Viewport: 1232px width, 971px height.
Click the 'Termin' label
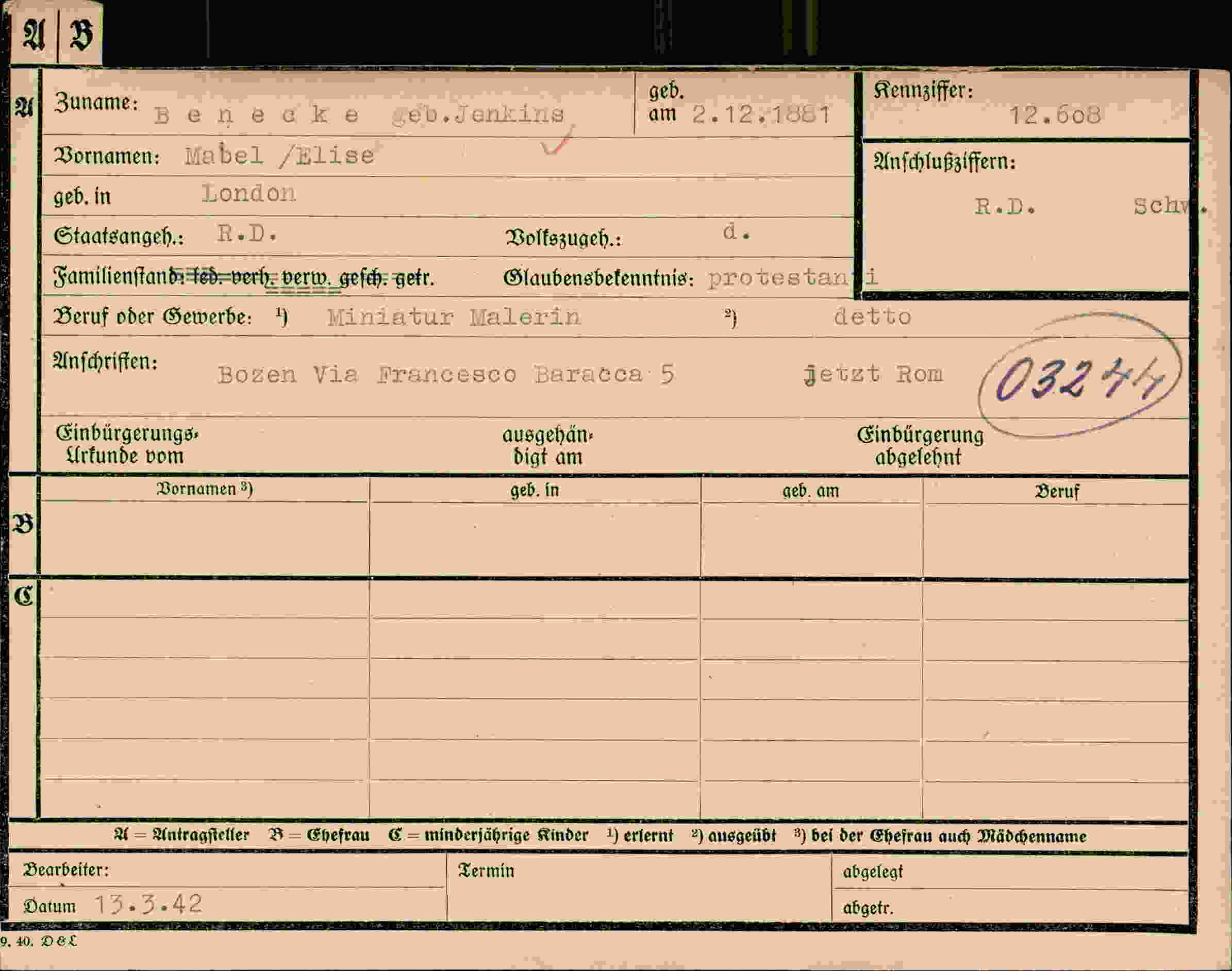tap(486, 870)
